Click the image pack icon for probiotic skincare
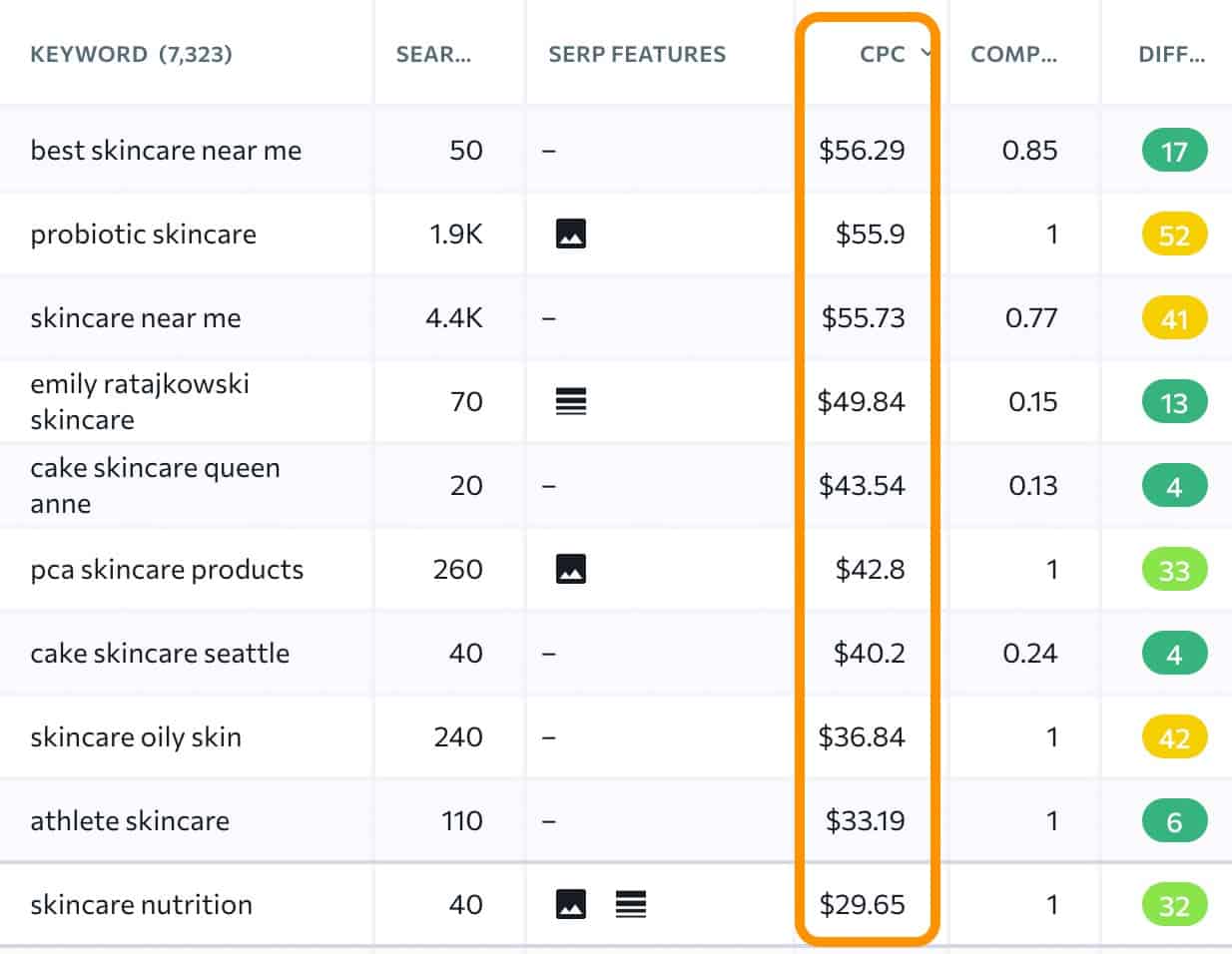 click(569, 235)
